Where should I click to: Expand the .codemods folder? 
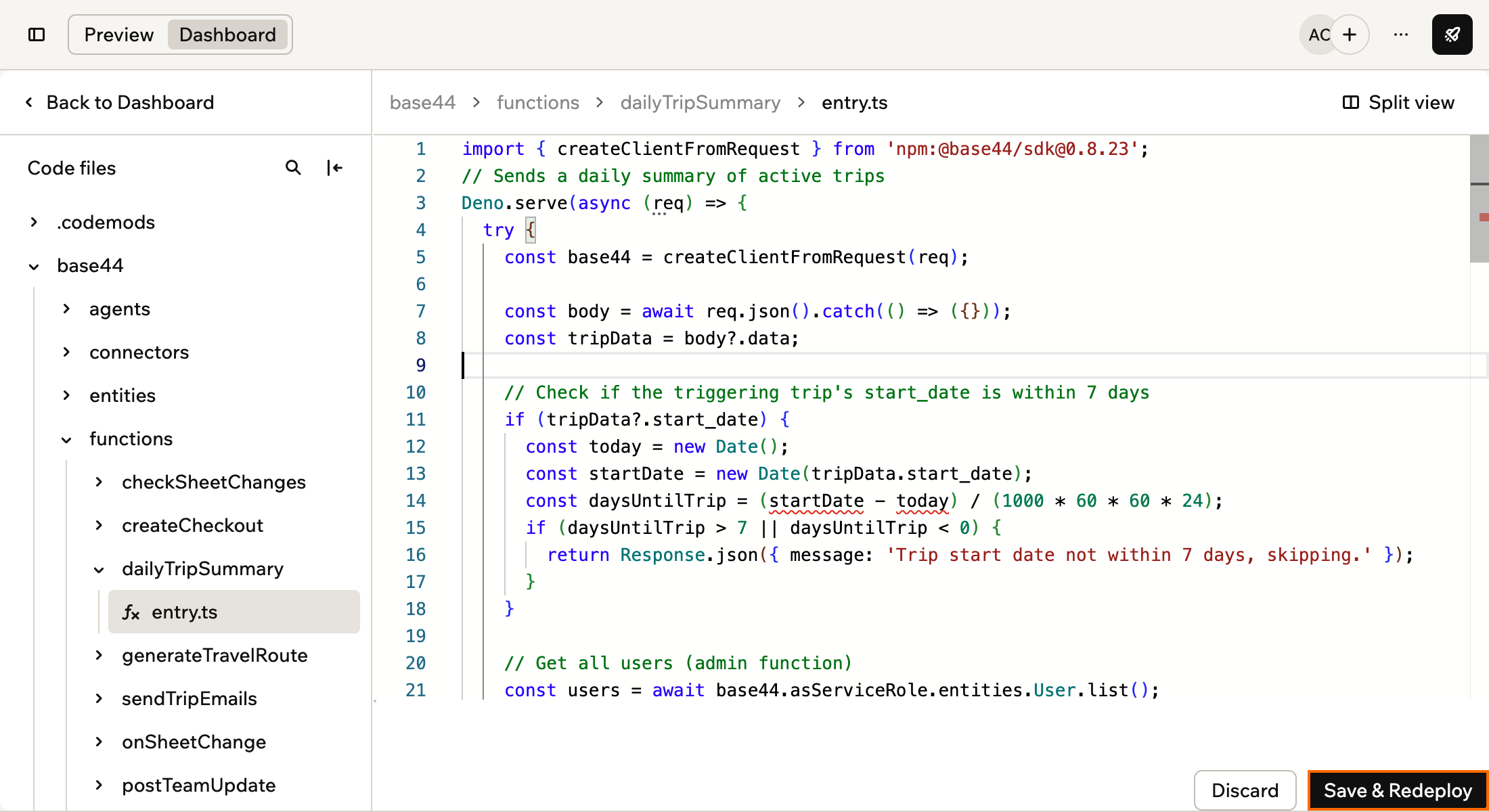point(34,222)
